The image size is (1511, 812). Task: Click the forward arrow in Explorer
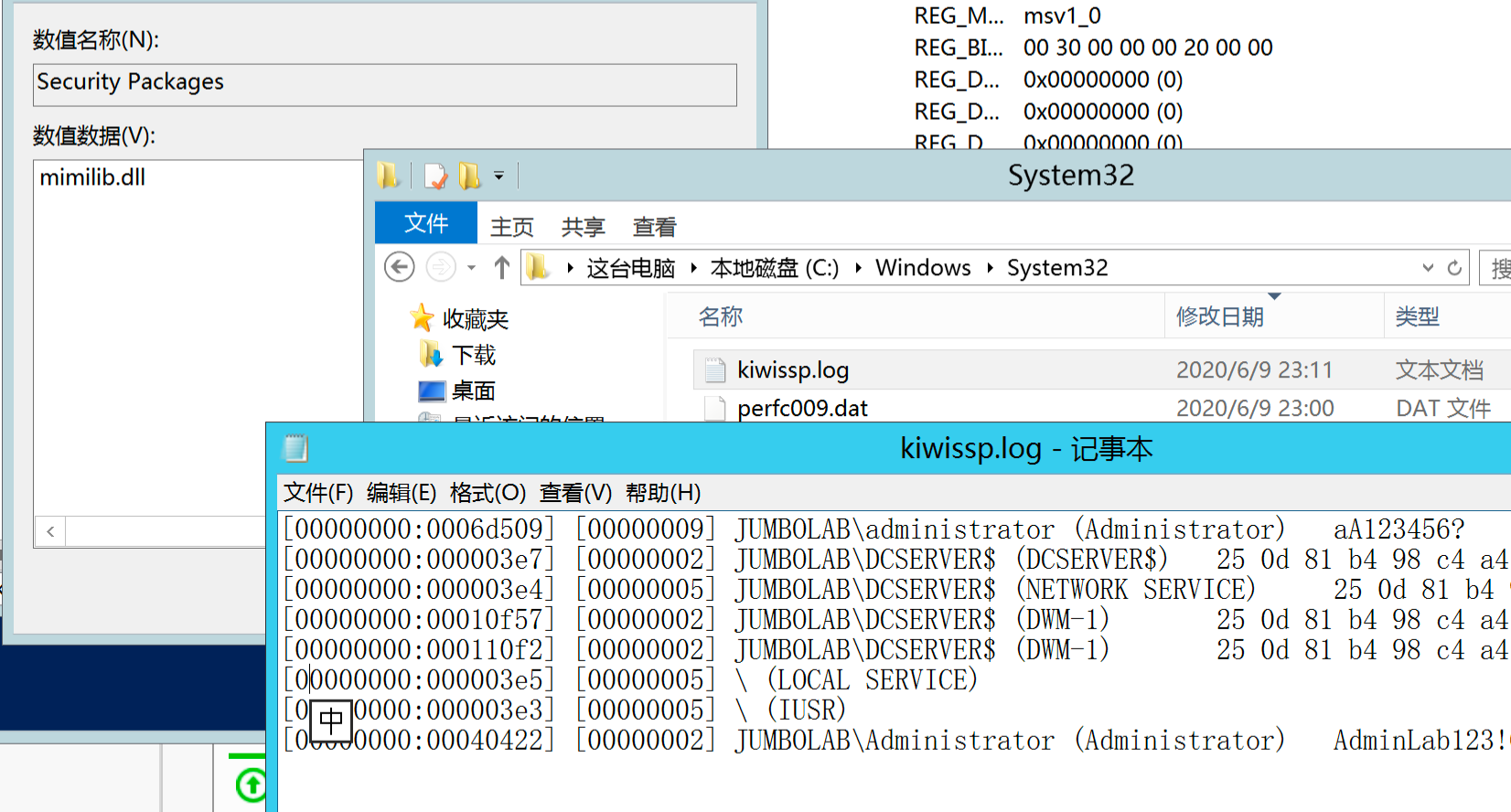[441, 267]
